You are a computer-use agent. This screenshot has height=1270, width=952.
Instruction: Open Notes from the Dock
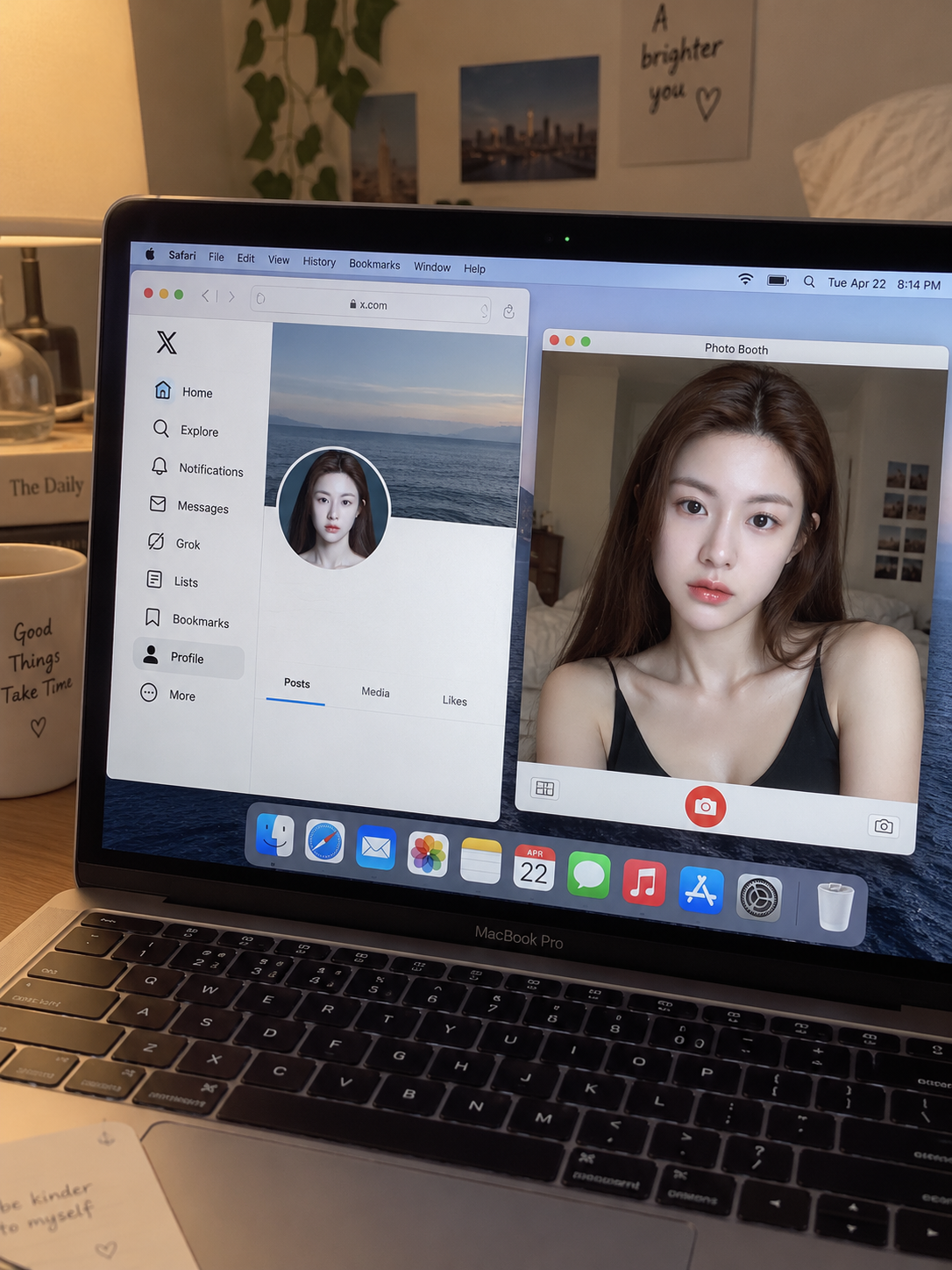[480, 862]
